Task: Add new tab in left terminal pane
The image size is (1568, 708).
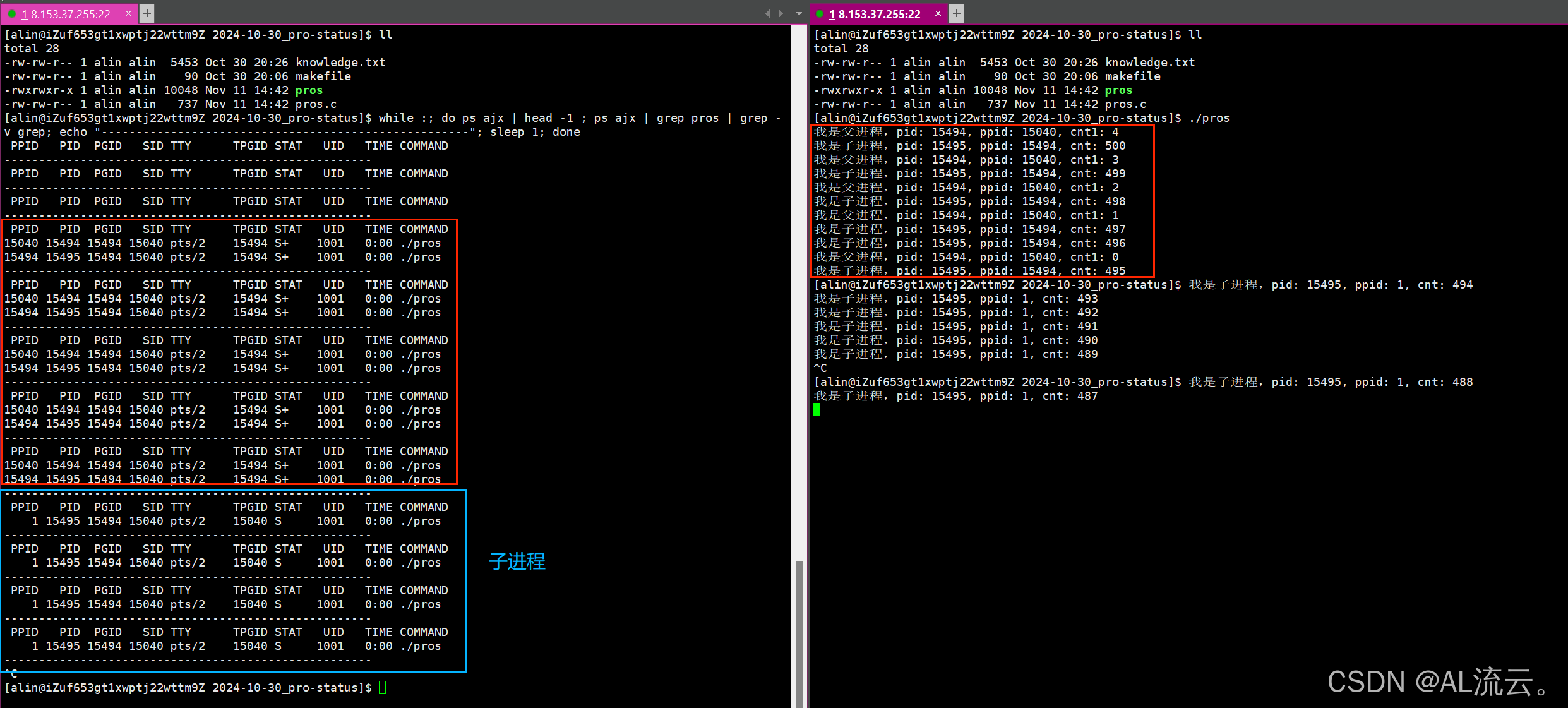Action: coord(147,13)
